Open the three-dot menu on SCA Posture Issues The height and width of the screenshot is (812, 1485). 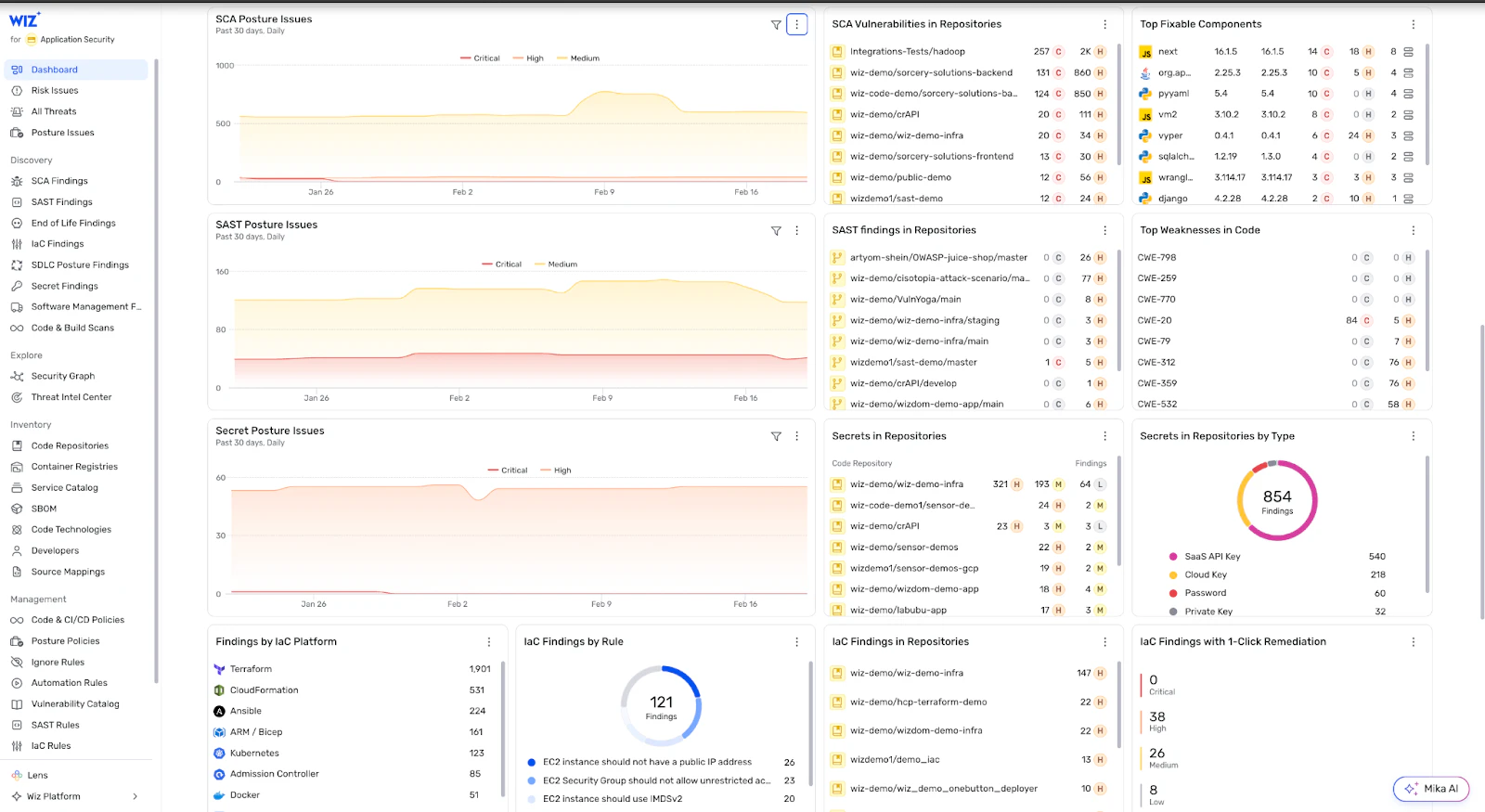[796, 24]
